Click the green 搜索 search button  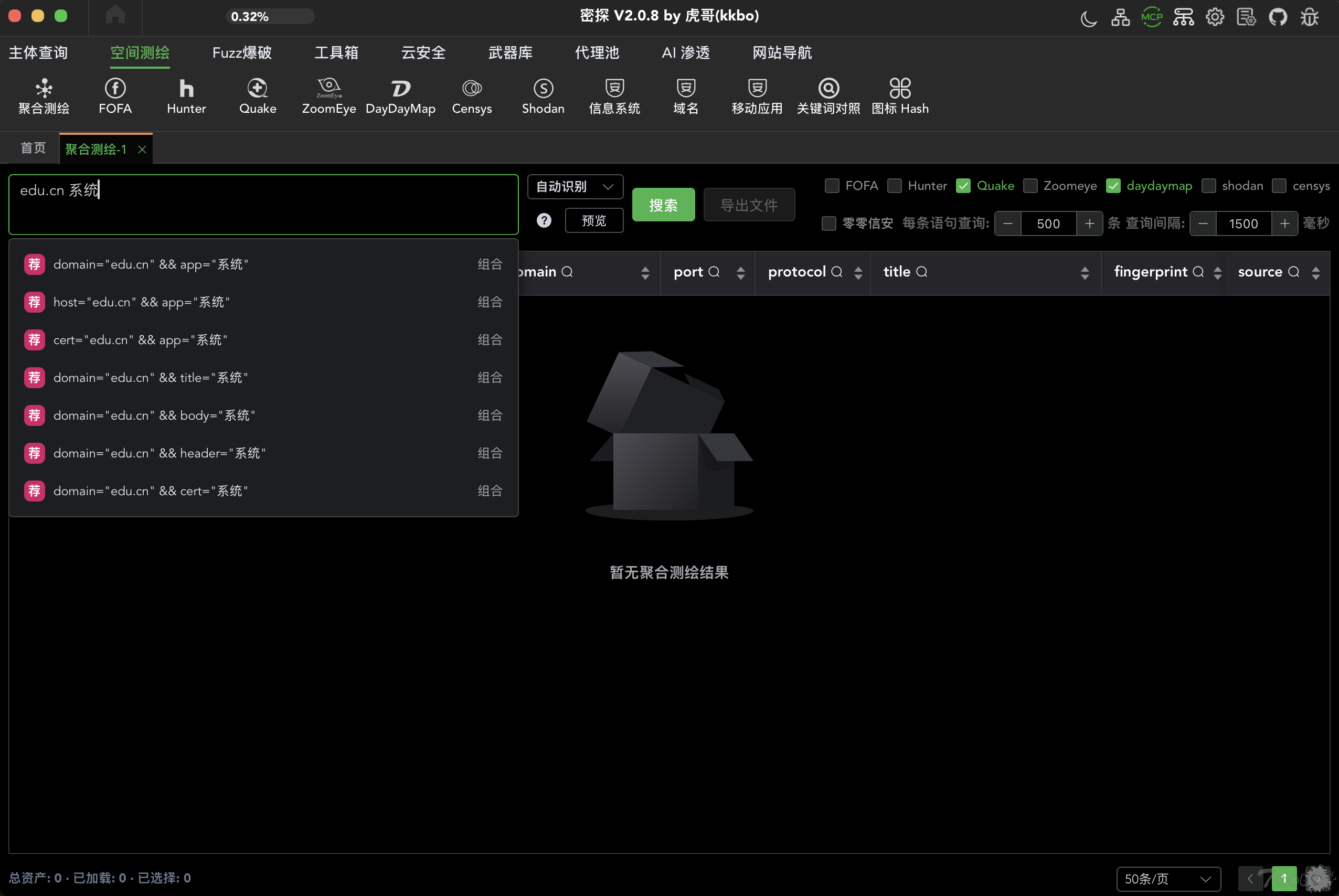coord(663,205)
